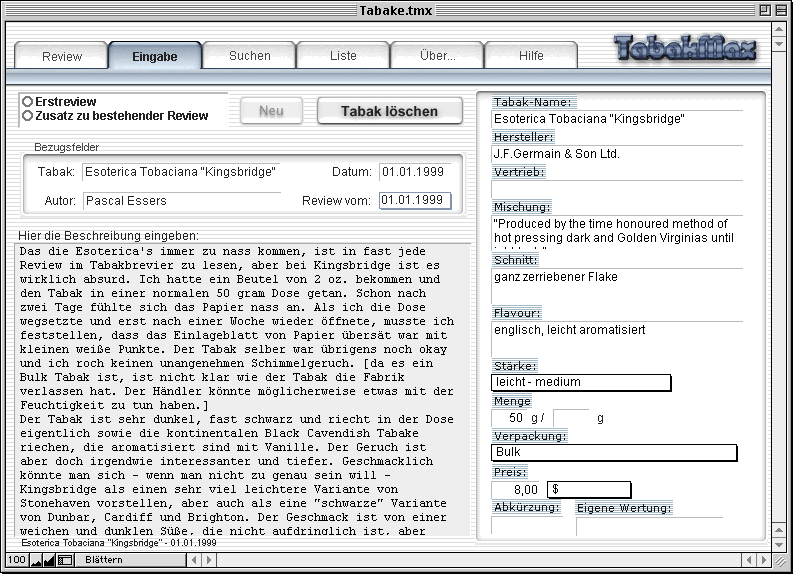Click the Review vom date field
Viewport: 793px width, 574px height.
point(415,200)
